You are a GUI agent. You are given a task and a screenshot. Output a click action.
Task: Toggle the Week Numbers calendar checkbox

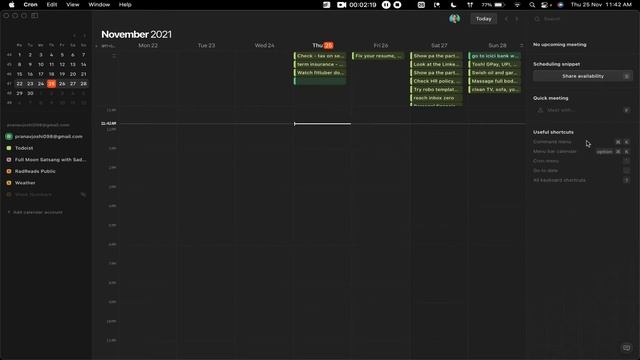9,195
